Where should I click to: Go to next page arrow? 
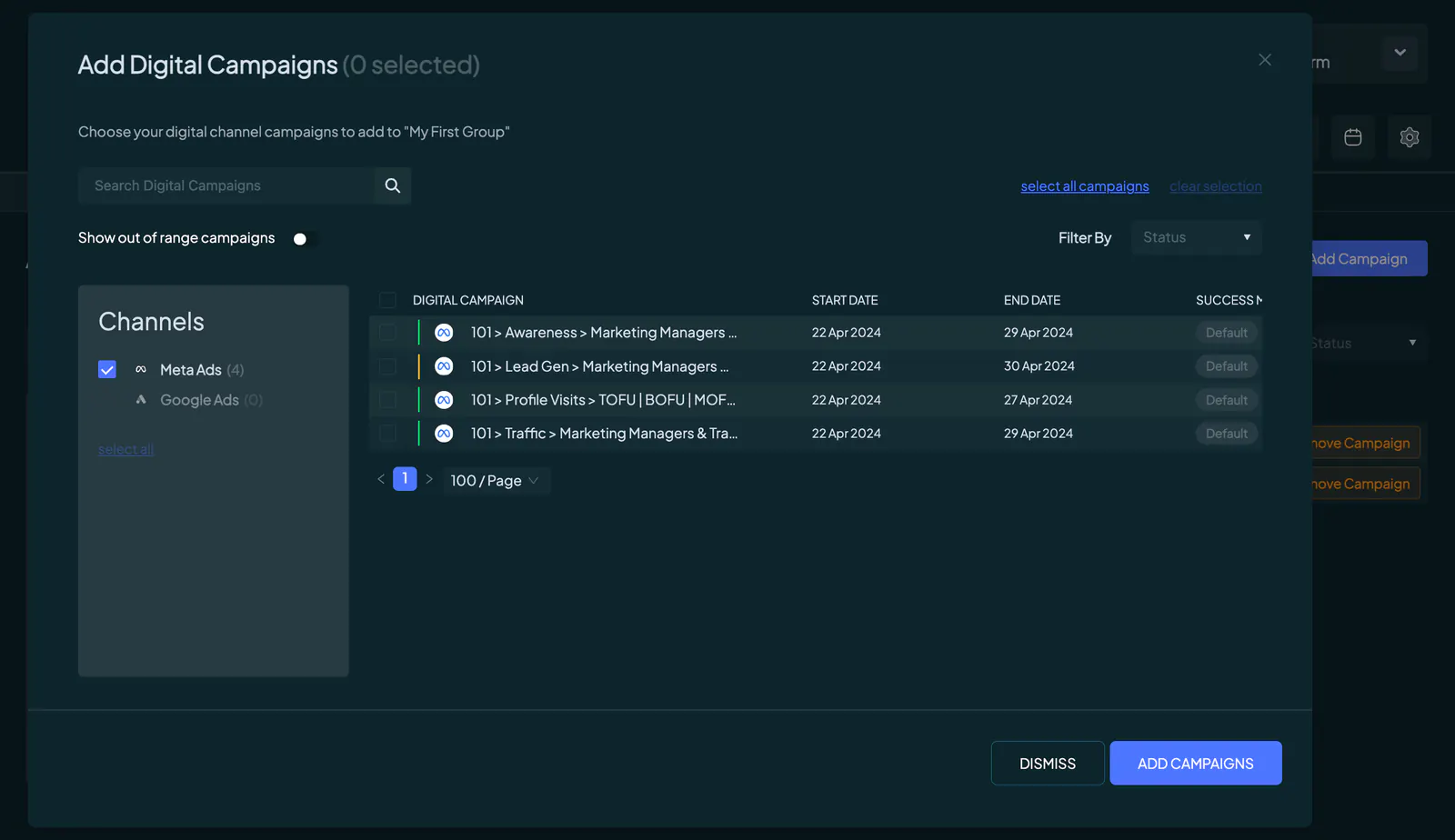point(429,479)
